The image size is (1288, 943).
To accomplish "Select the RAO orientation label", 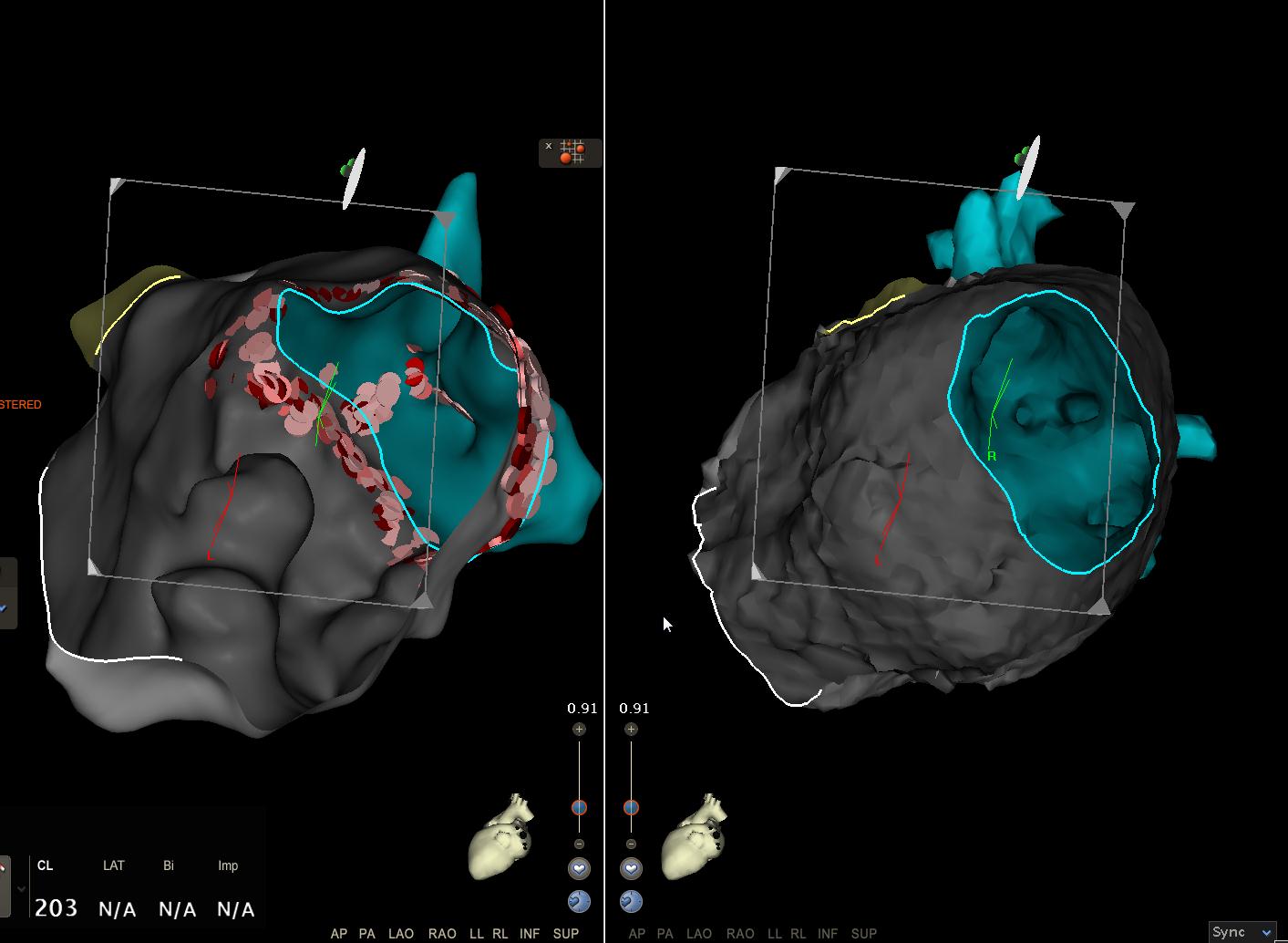I will click(443, 933).
